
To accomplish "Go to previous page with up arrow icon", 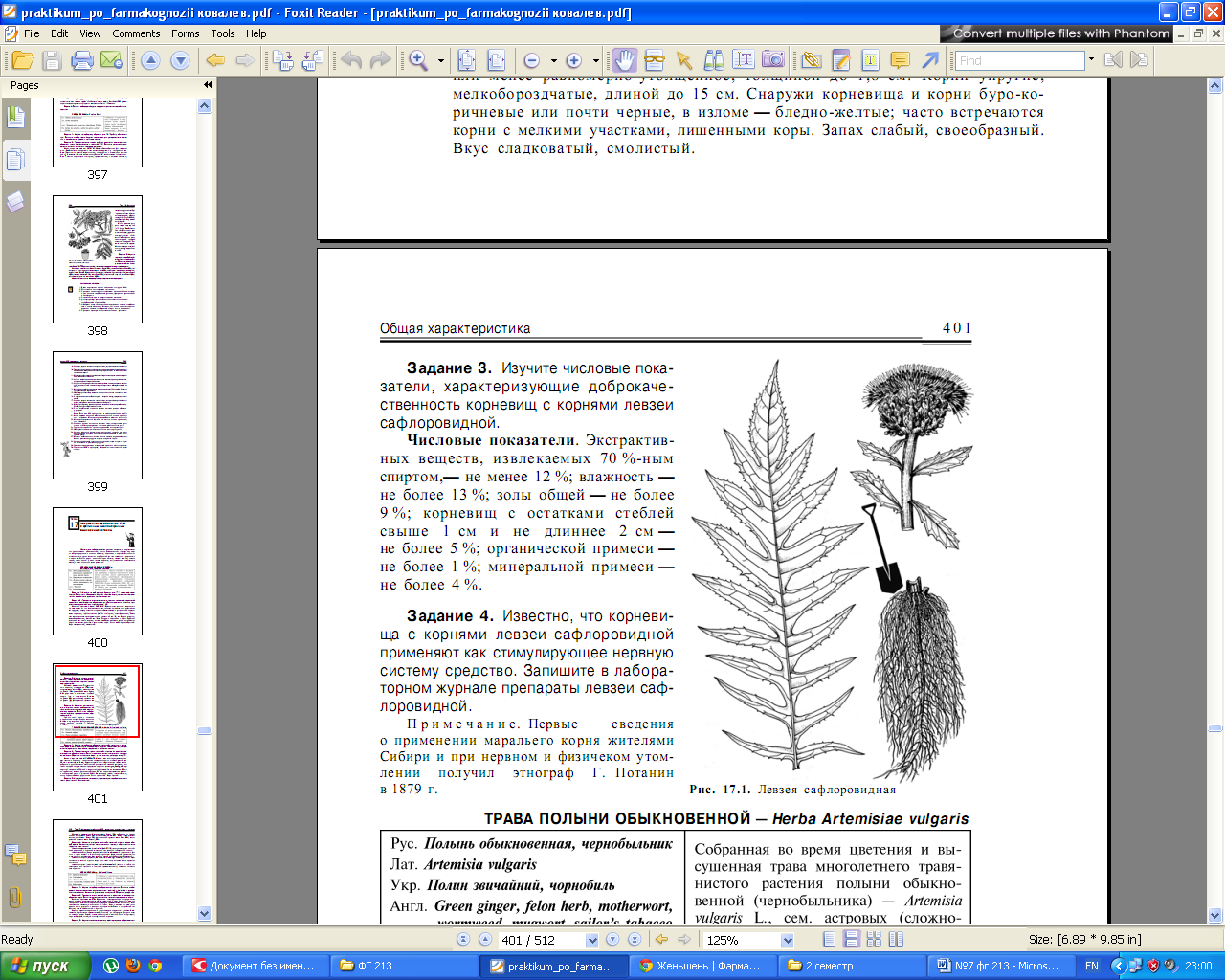I will pos(150,60).
